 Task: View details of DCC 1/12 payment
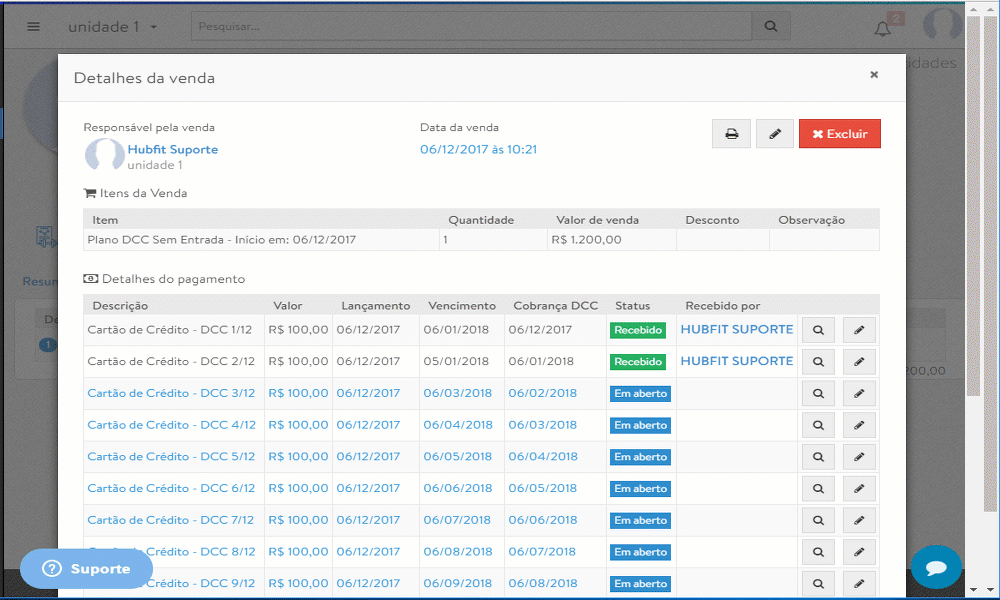[818, 330]
